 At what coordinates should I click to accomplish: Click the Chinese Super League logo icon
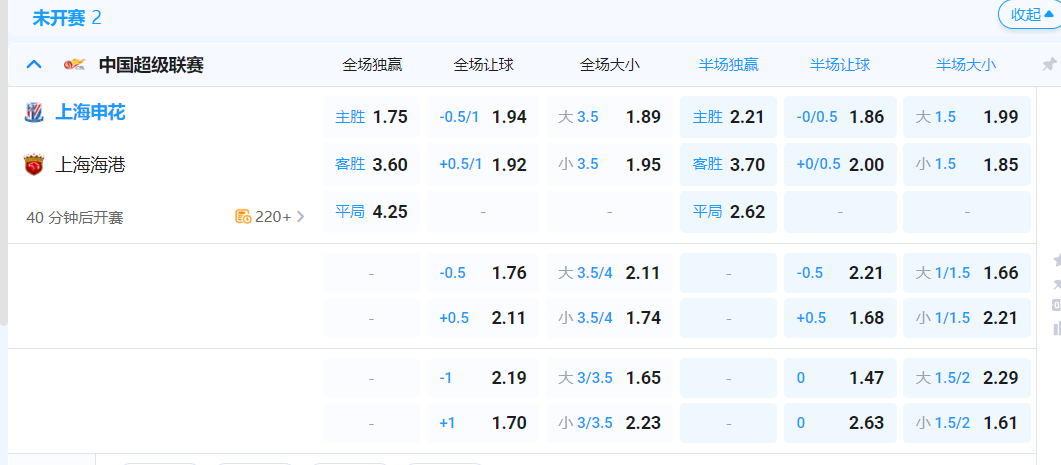(x=74, y=65)
